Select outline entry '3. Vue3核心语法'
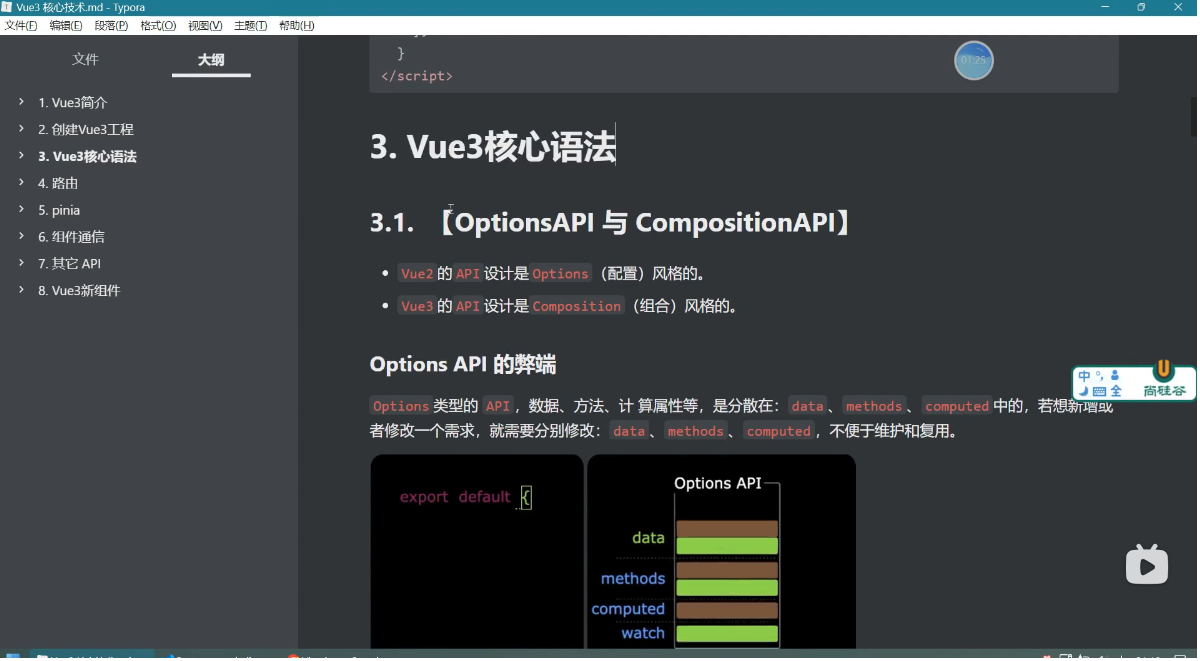 click(87, 157)
